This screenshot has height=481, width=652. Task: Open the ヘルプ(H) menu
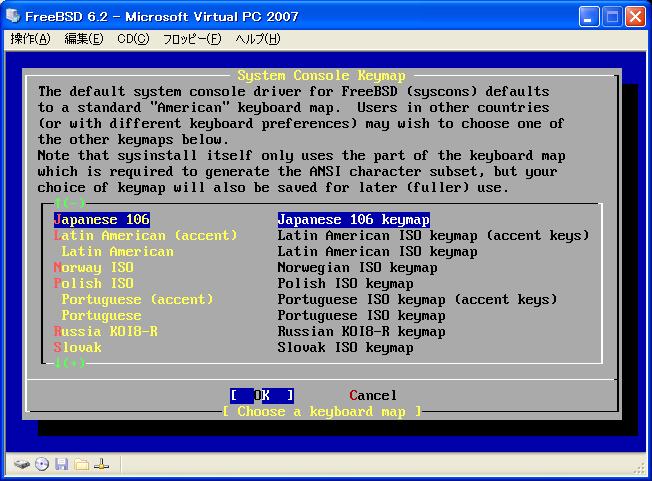click(x=258, y=39)
